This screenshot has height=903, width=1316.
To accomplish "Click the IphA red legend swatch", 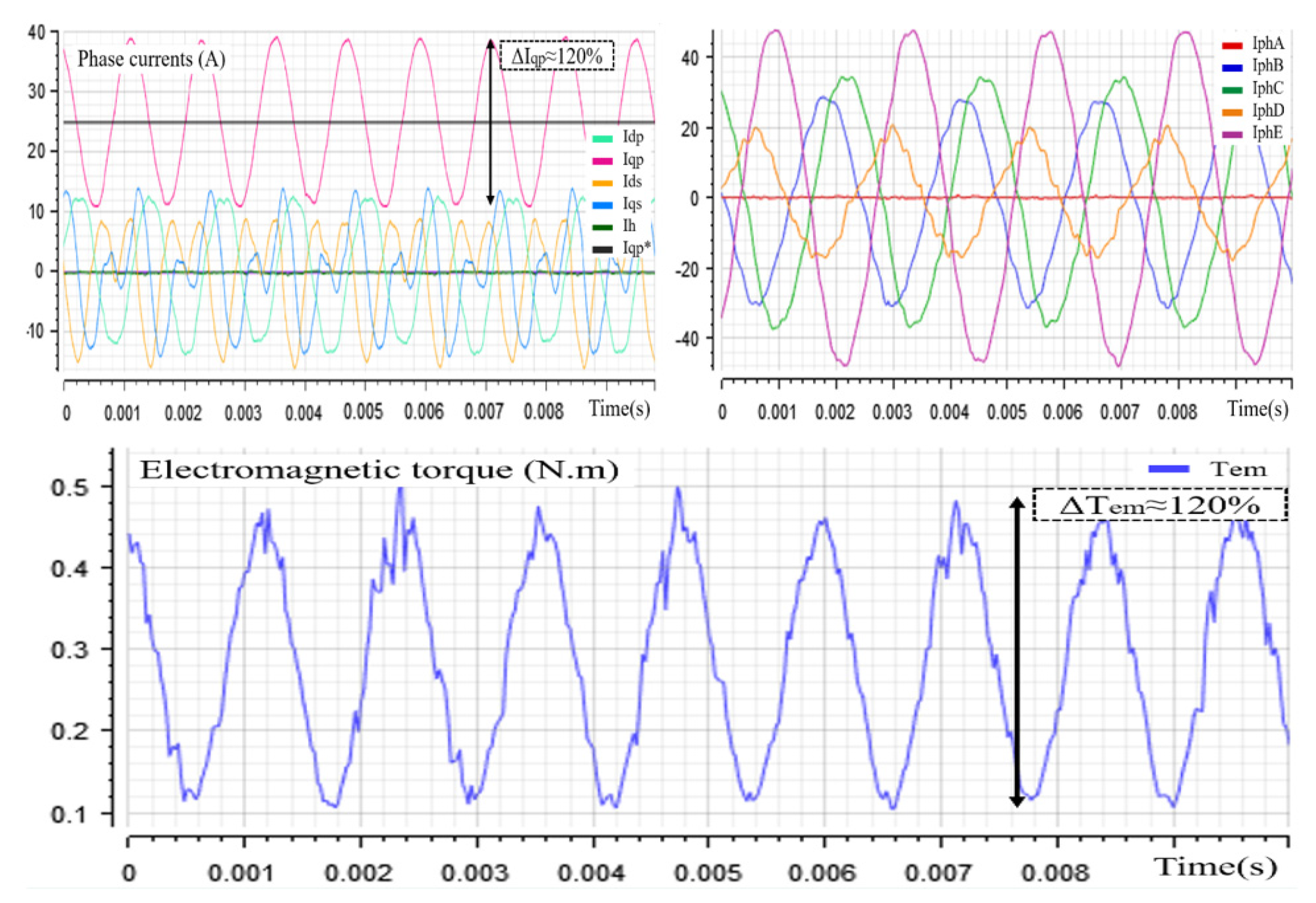I will point(1232,45).
